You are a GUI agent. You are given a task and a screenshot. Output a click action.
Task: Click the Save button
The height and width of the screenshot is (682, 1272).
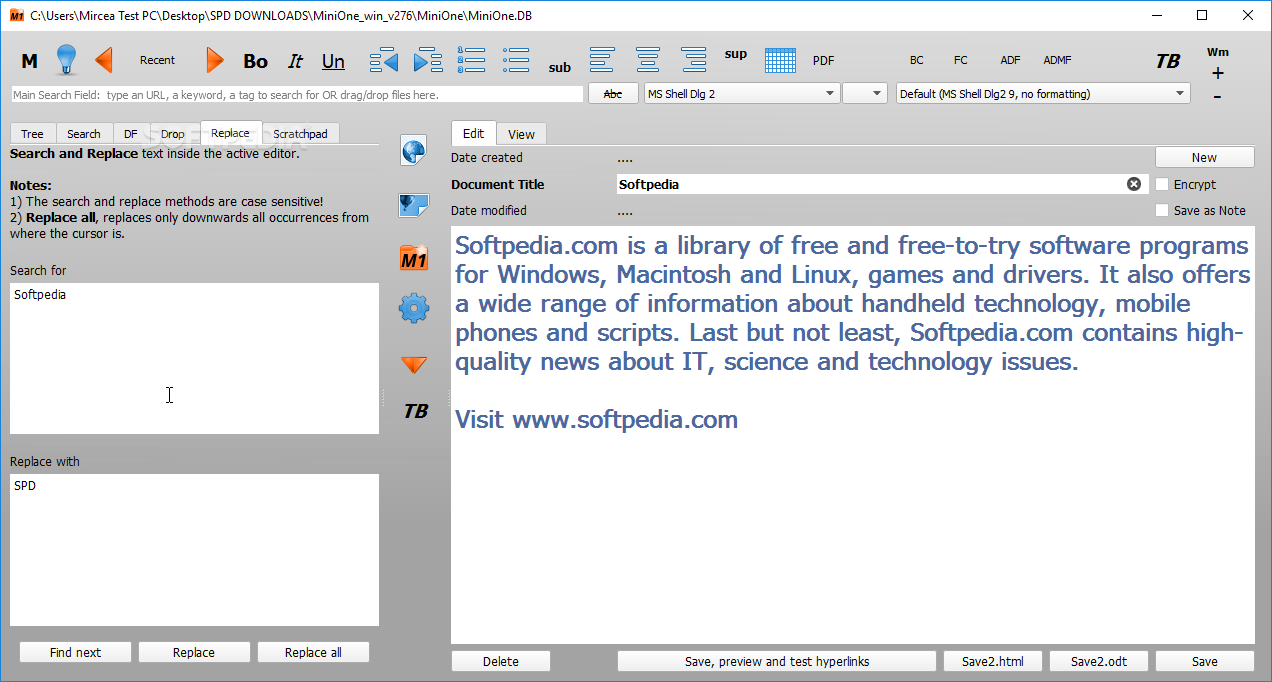1205,661
